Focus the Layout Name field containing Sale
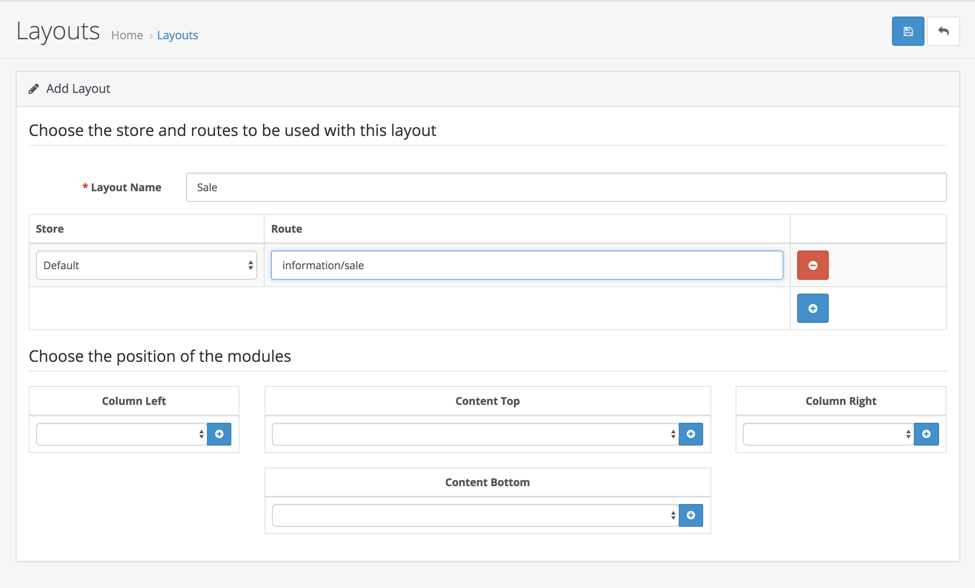This screenshot has width=975, height=588. coord(565,187)
